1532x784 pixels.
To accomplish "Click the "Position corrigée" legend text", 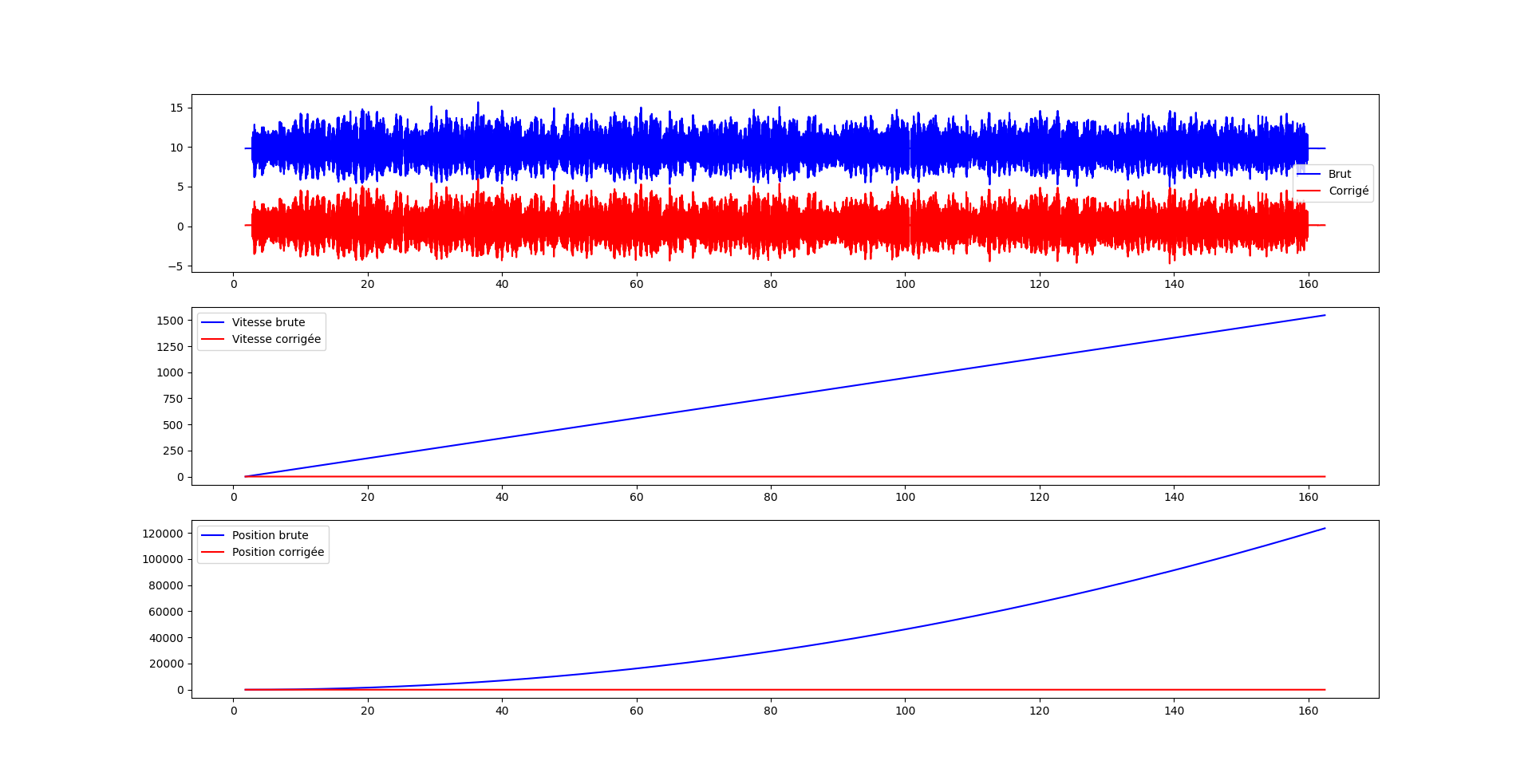I will pyautogui.click(x=278, y=552).
